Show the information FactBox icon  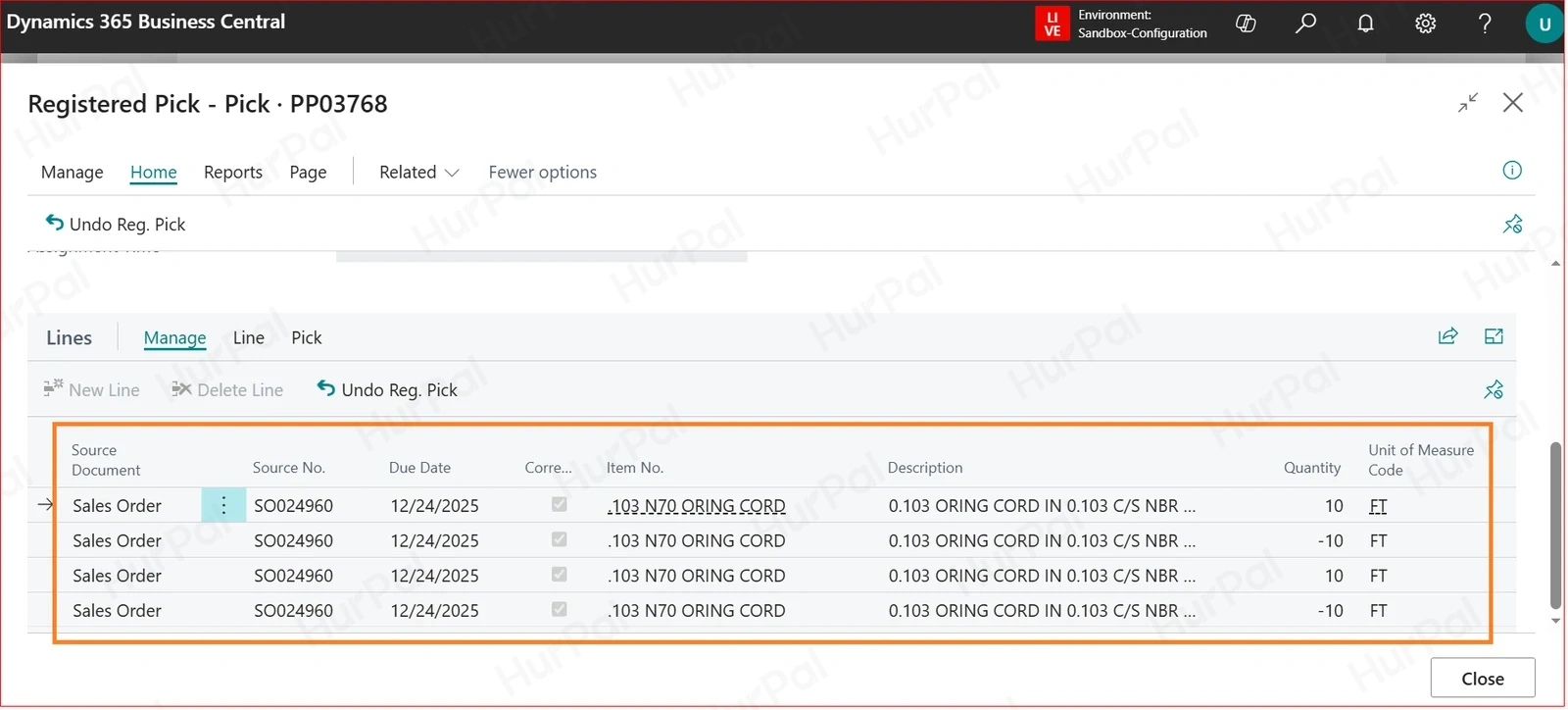[1512, 171]
